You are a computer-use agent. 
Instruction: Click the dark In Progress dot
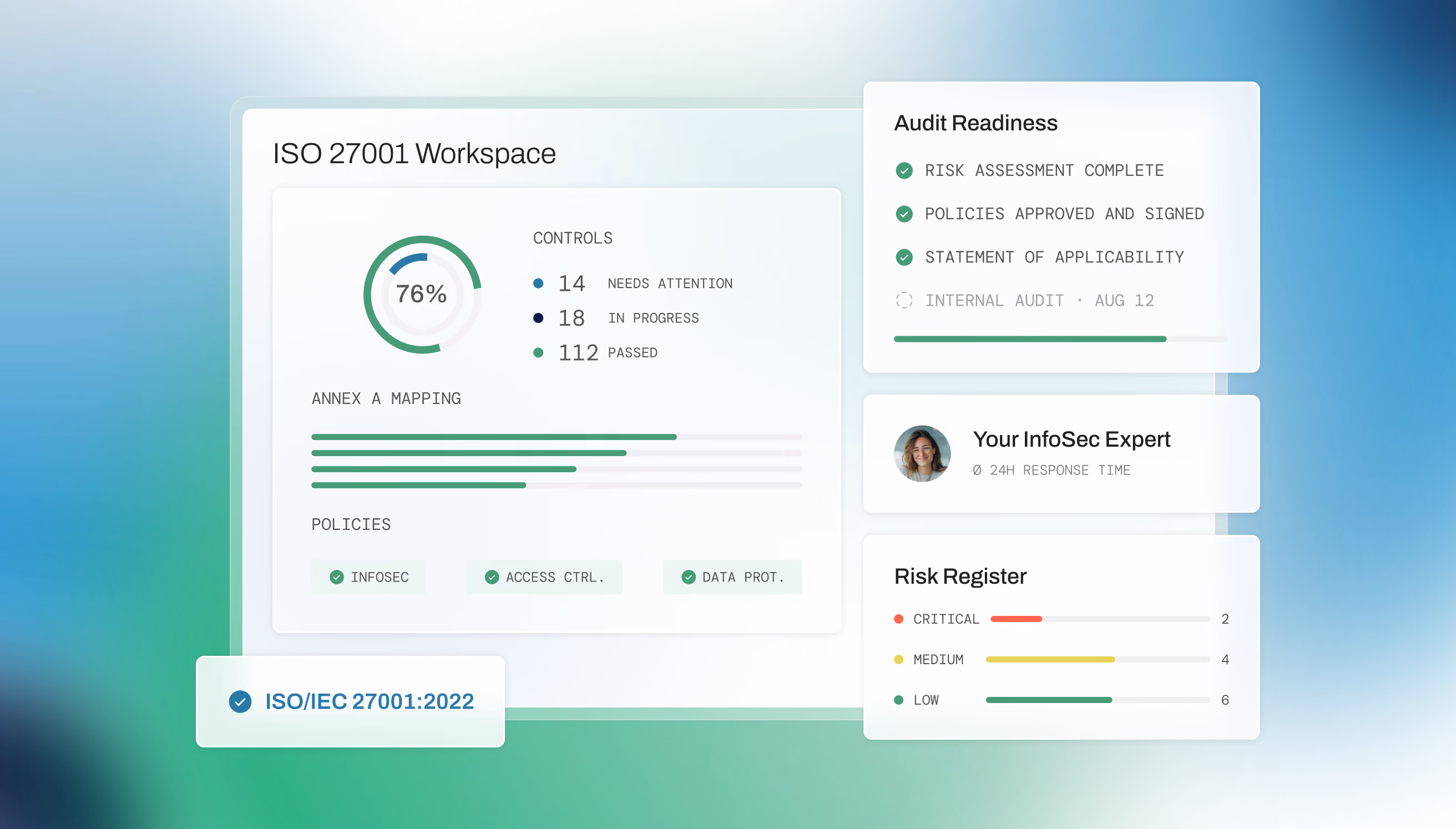click(x=538, y=318)
